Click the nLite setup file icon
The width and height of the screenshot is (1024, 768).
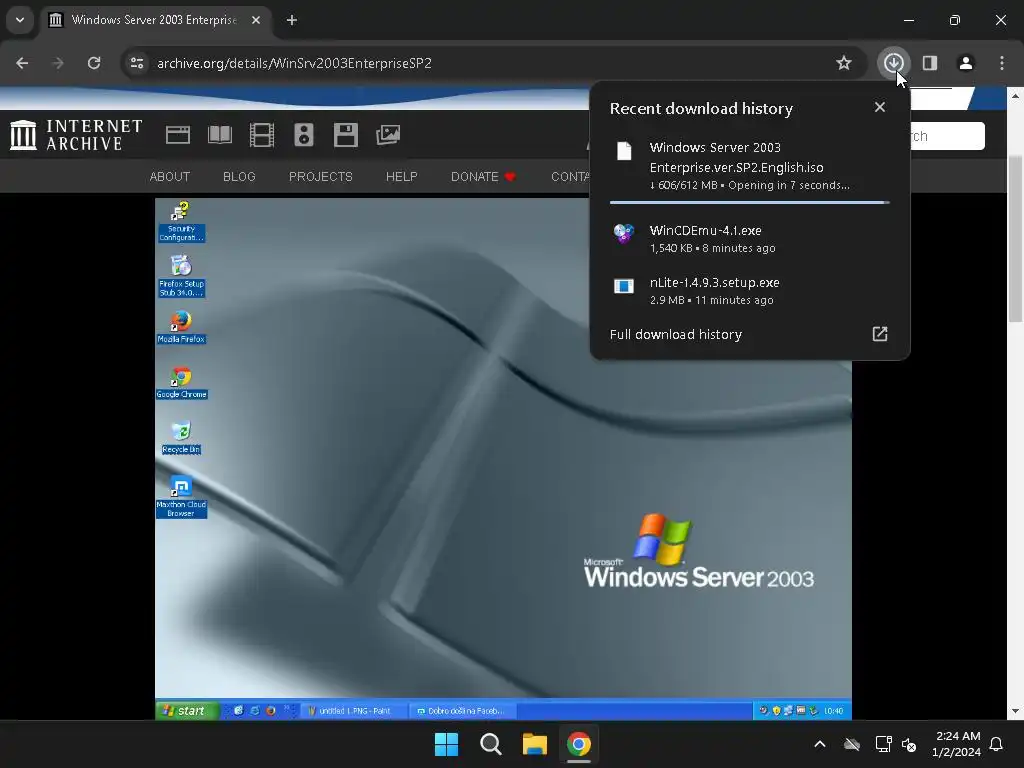(624, 286)
